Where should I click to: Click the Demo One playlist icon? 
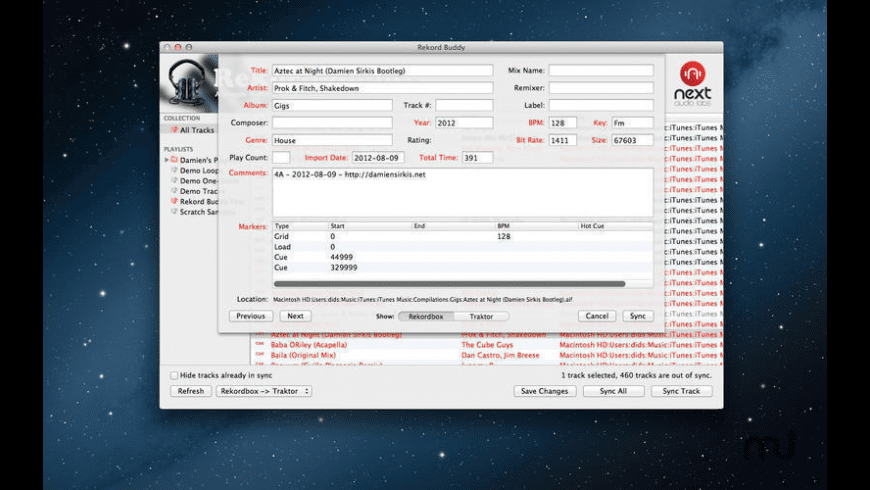point(175,181)
